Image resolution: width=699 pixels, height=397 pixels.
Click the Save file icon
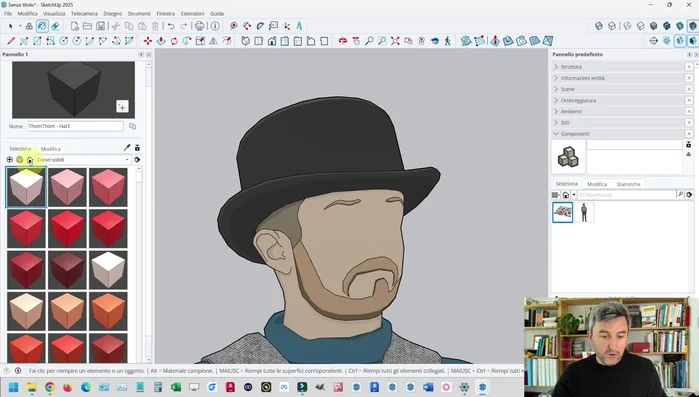coord(101,26)
